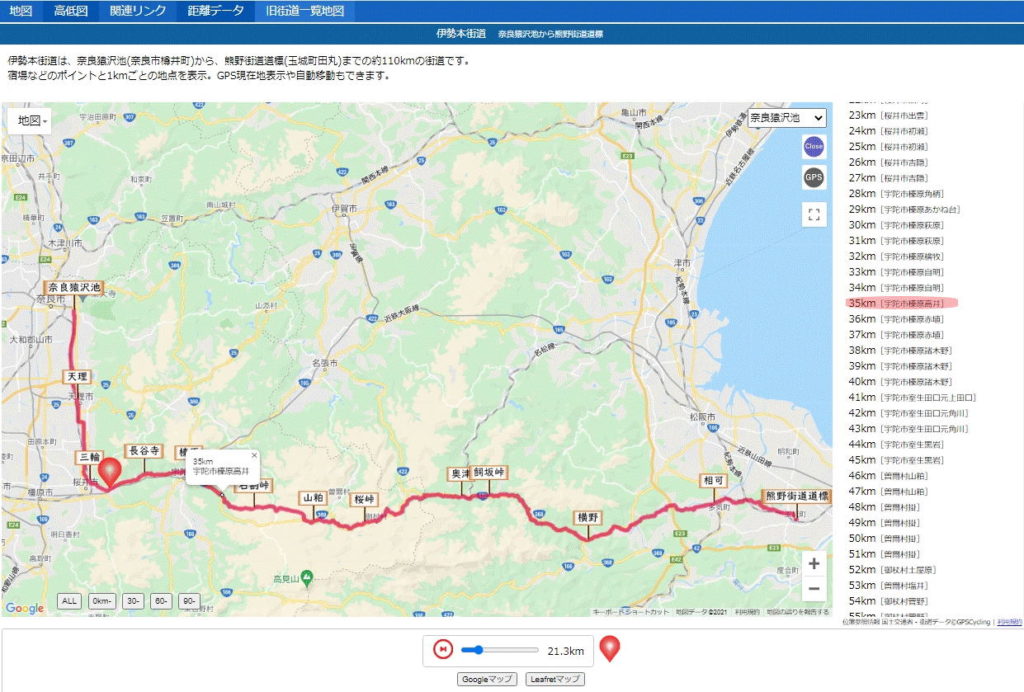The image size is (1024, 692).
Task: Open the 奈良猿沢池 location selector
Action: tap(787, 118)
